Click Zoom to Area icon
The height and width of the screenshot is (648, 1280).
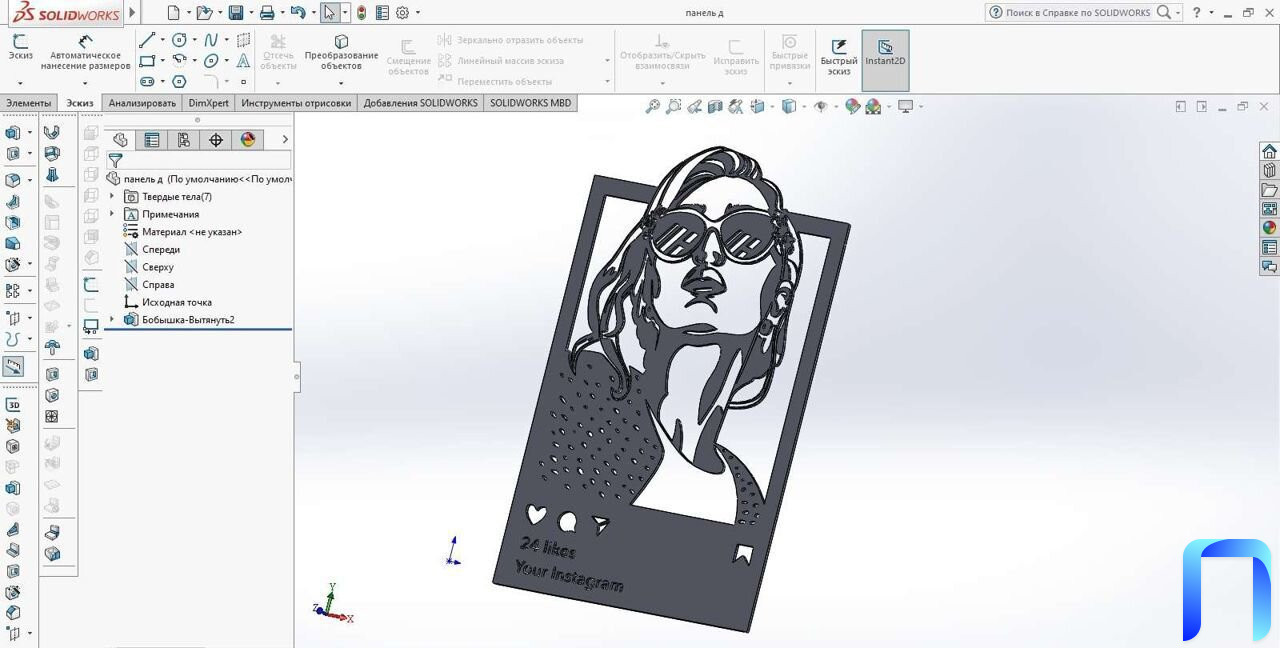pos(674,106)
